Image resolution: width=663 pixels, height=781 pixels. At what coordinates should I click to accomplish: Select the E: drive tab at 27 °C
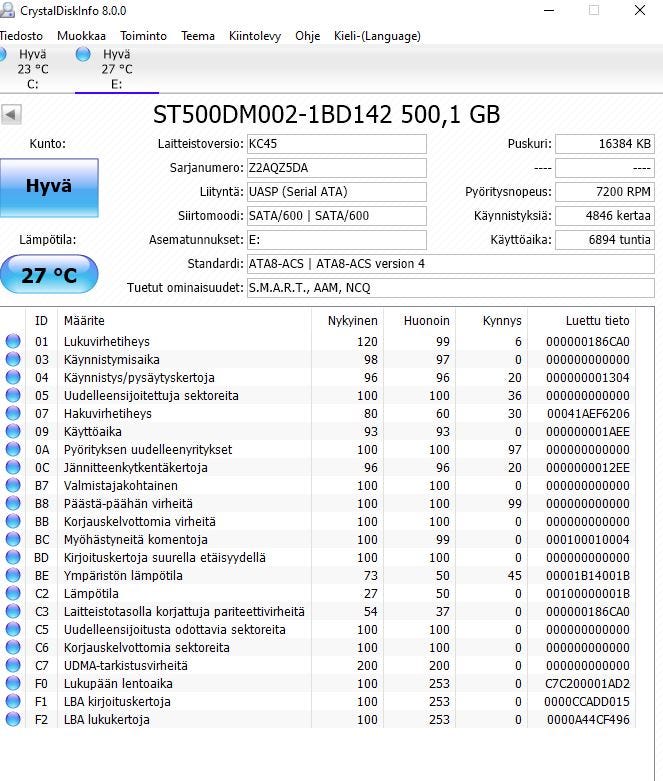pos(117,69)
